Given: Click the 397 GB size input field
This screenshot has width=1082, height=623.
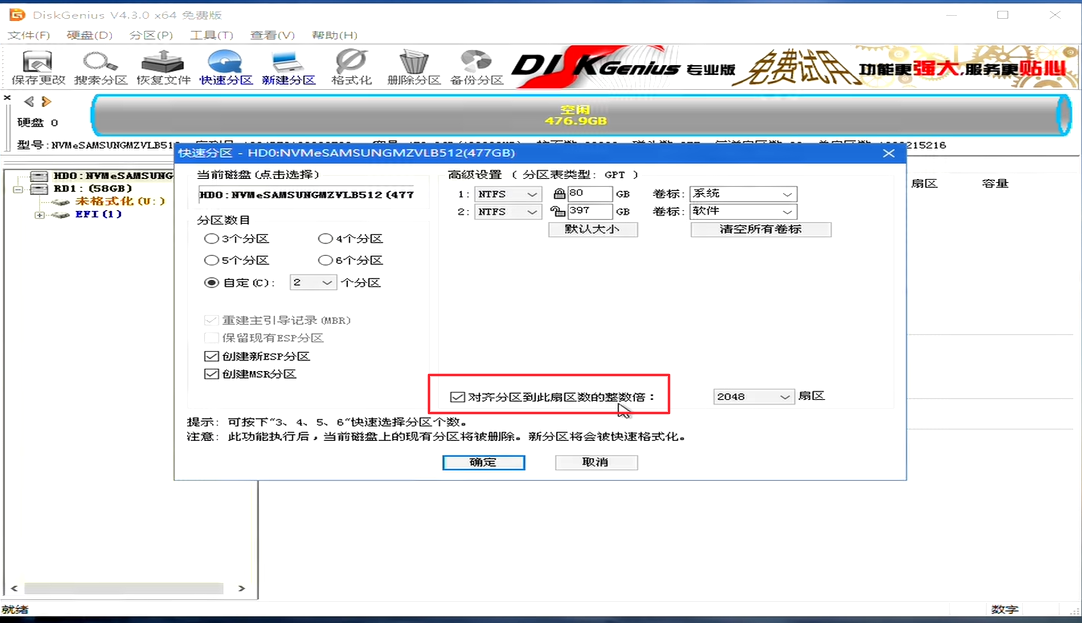Looking at the screenshot, I should pyautogui.click(x=589, y=211).
